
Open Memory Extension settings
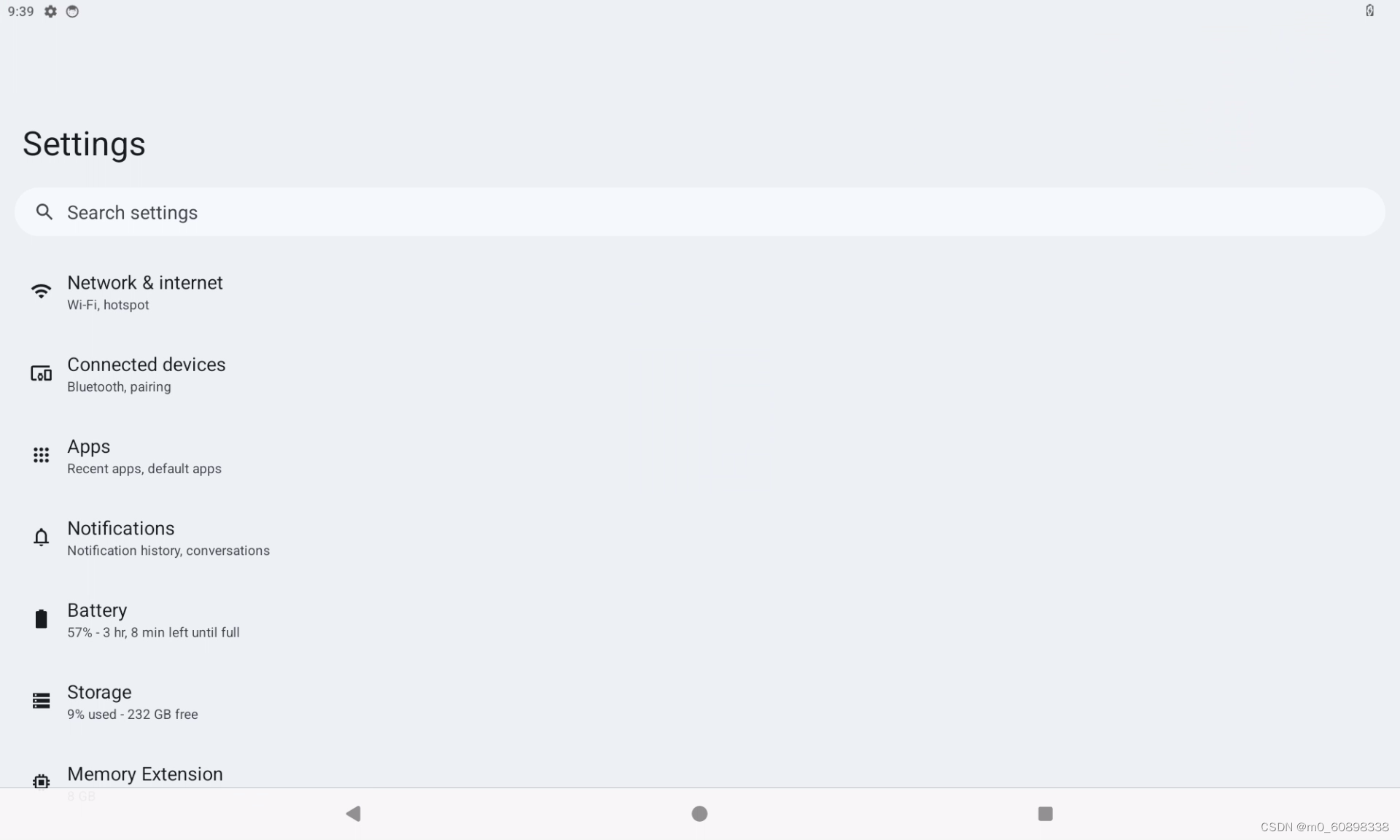(145, 773)
